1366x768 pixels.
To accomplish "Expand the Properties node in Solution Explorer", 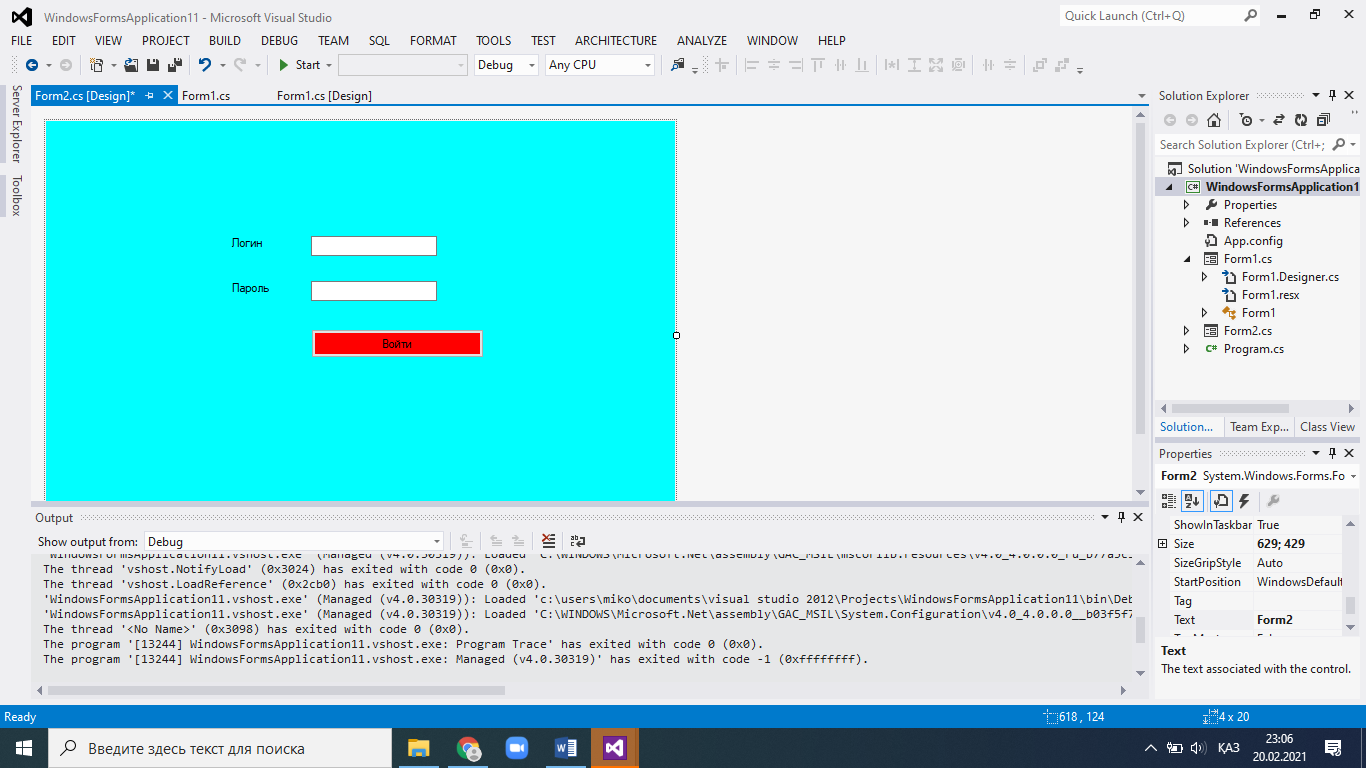I will (x=1187, y=205).
